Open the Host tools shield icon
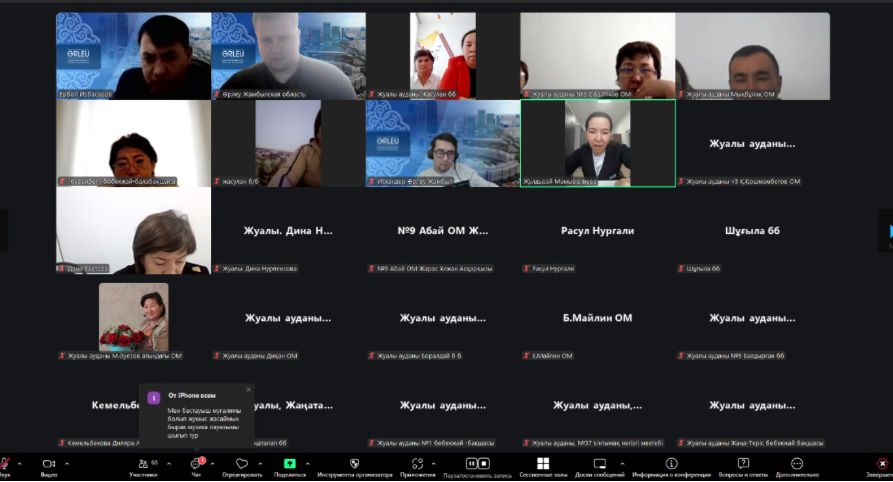893x482 pixels. click(354, 464)
